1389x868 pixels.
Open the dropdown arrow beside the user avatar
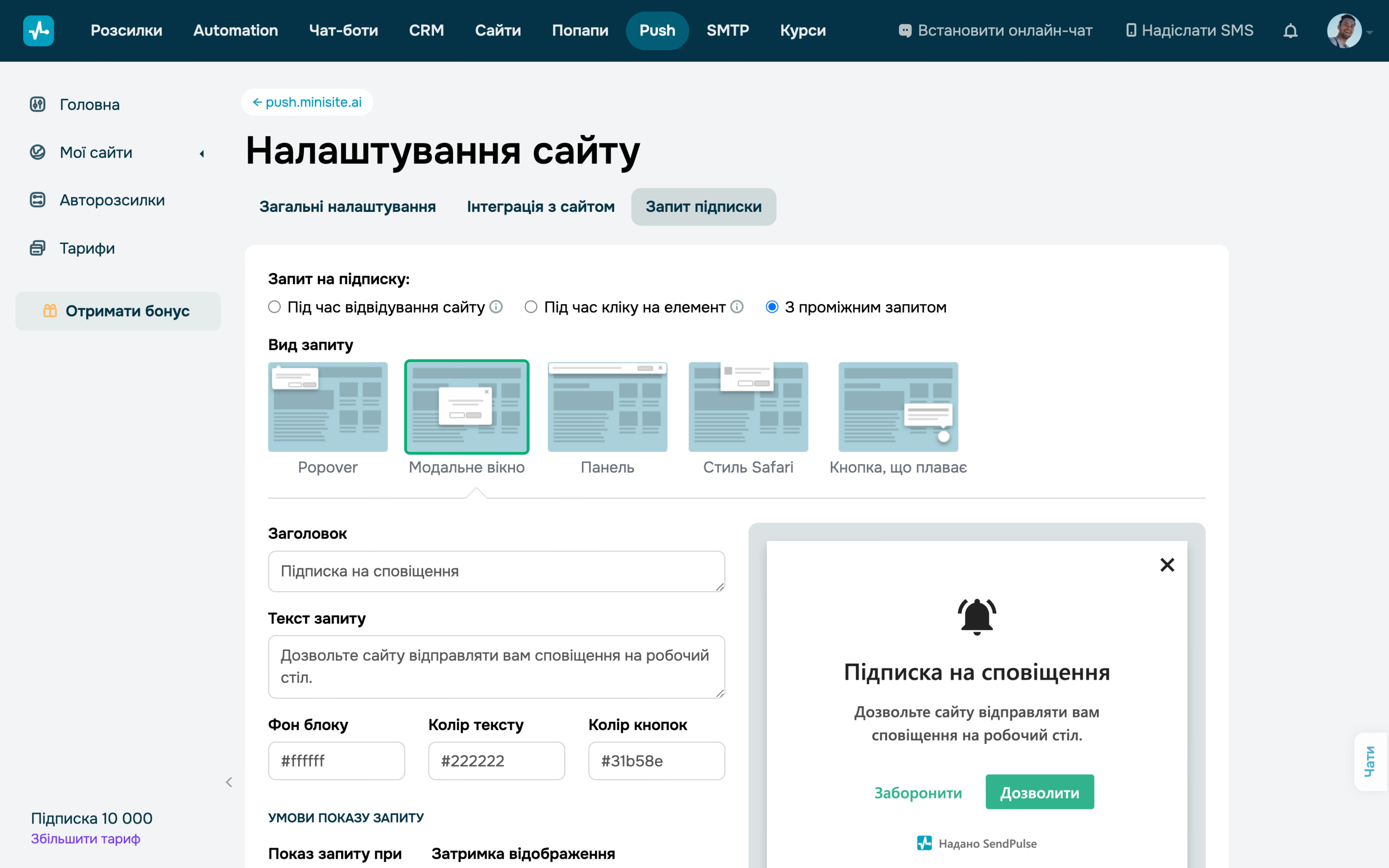click(1369, 33)
